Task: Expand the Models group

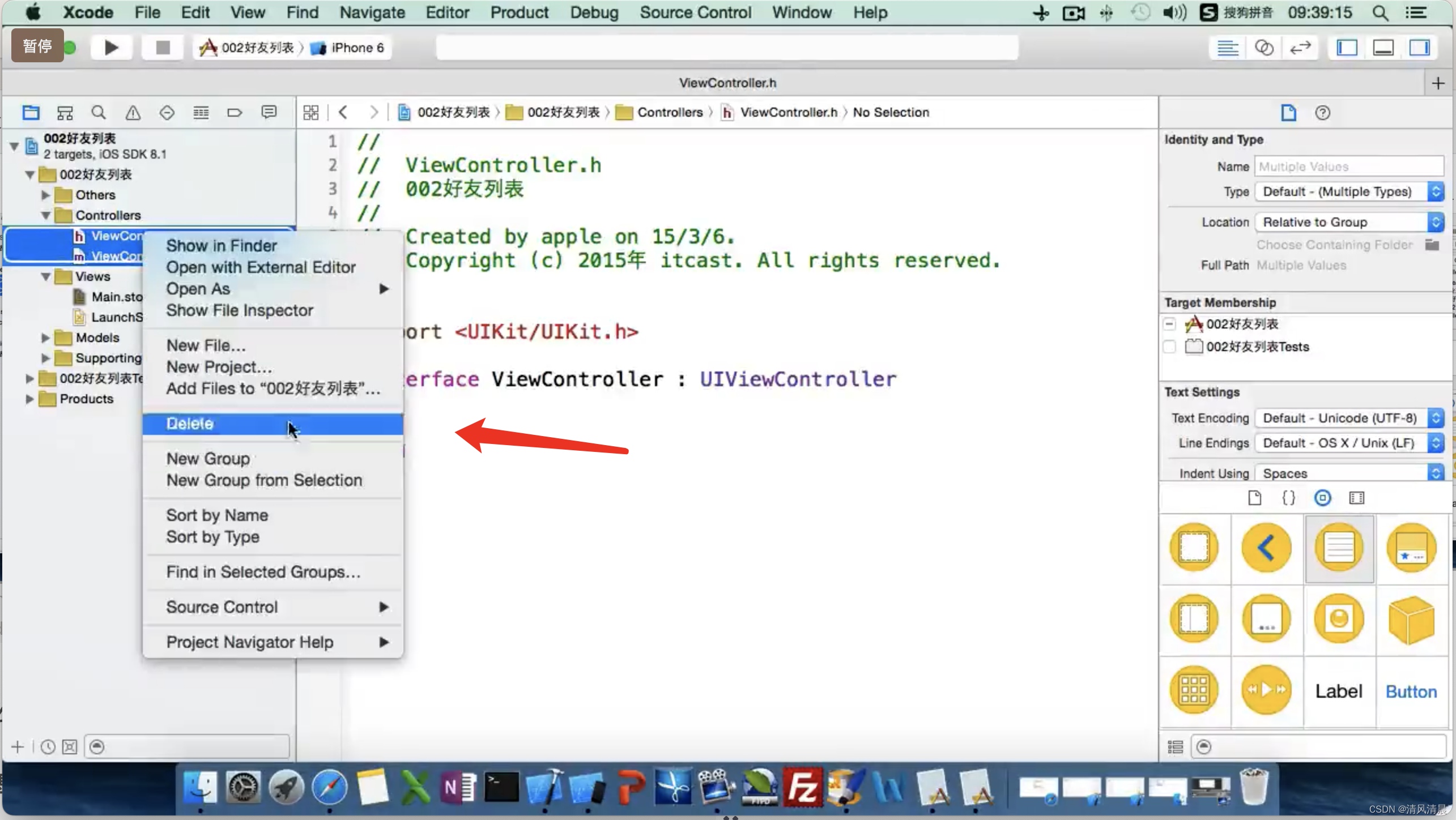Action: (x=45, y=338)
